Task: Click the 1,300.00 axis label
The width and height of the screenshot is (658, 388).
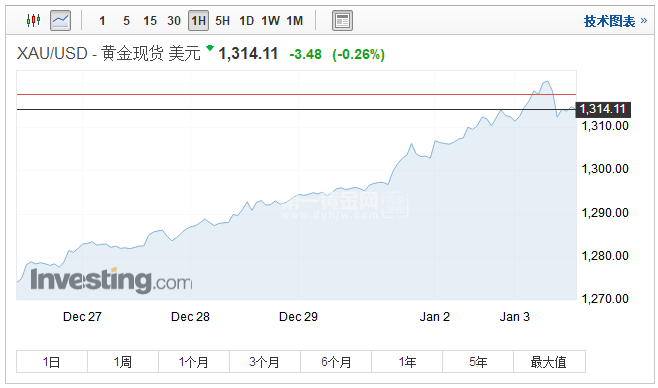Action: coord(605,169)
